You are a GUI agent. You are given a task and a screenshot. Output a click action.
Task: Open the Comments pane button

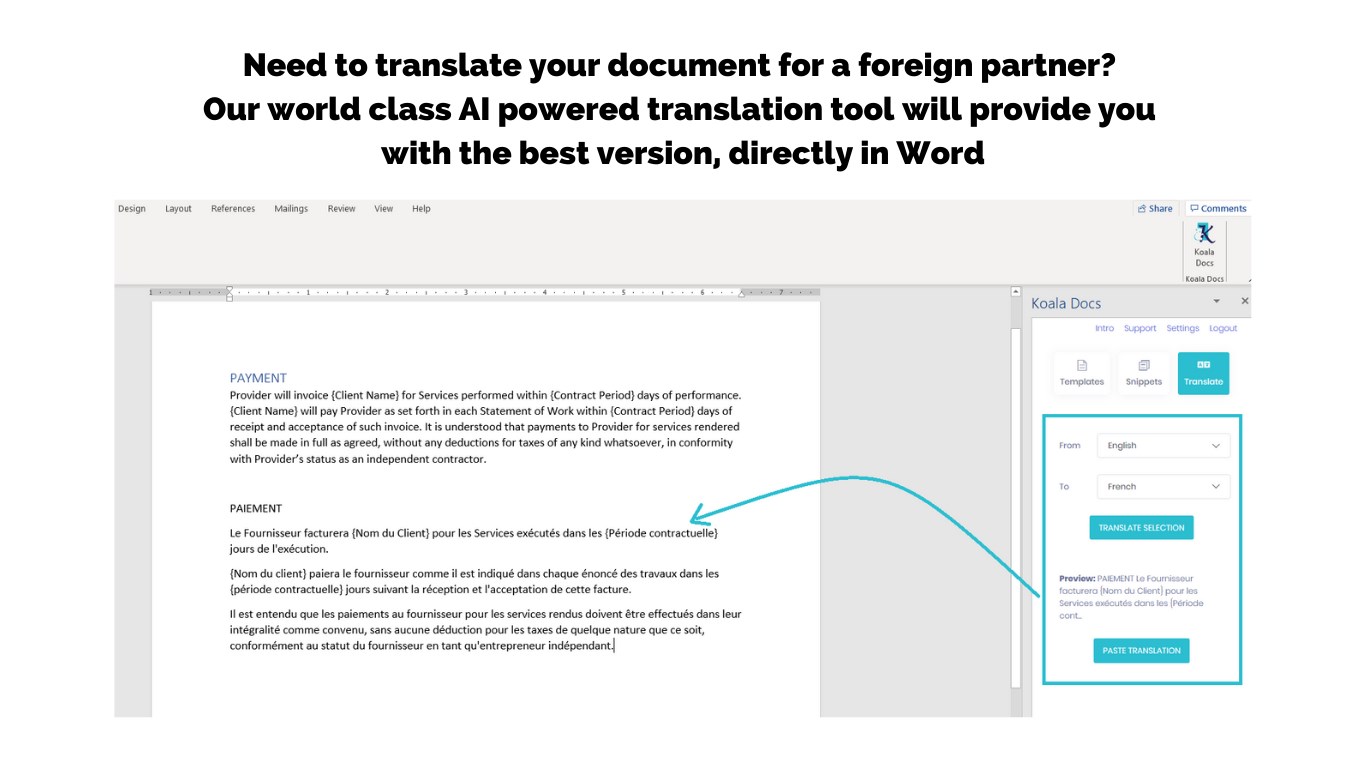pos(1218,209)
